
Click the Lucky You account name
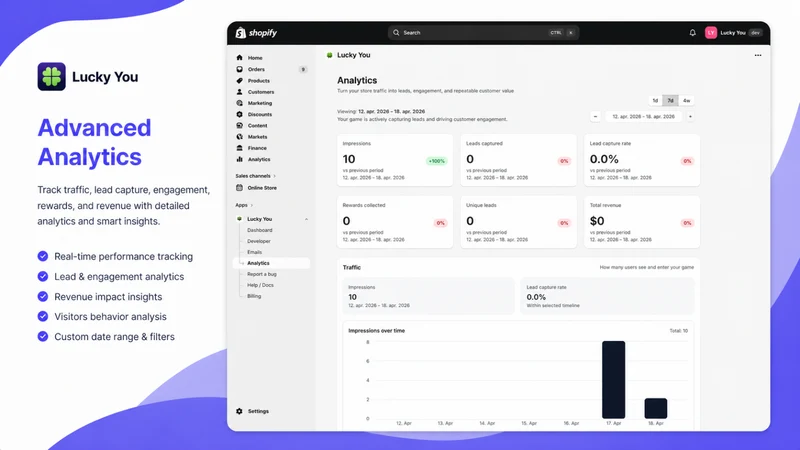point(733,33)
